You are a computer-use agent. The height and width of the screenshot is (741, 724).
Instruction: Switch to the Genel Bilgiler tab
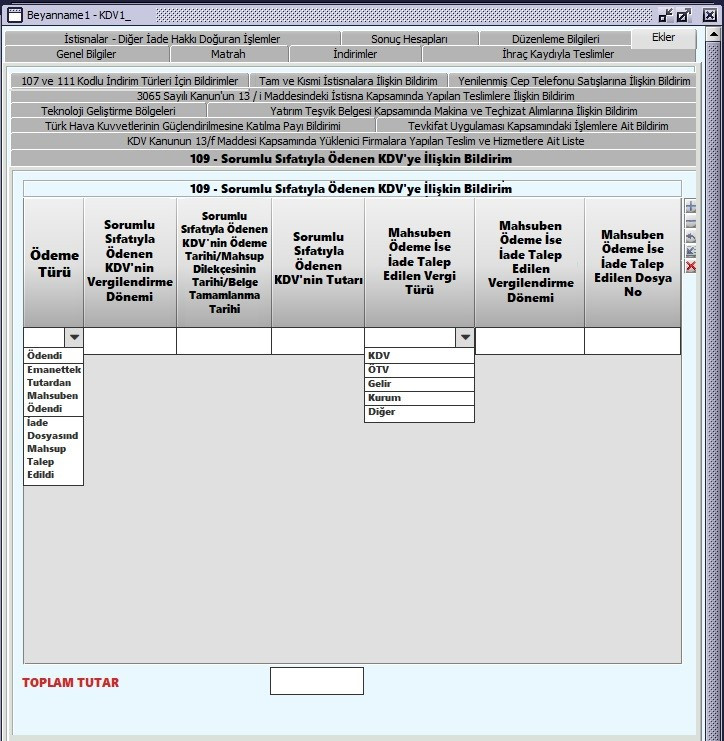pyautogui.click(x=86, y=54)
